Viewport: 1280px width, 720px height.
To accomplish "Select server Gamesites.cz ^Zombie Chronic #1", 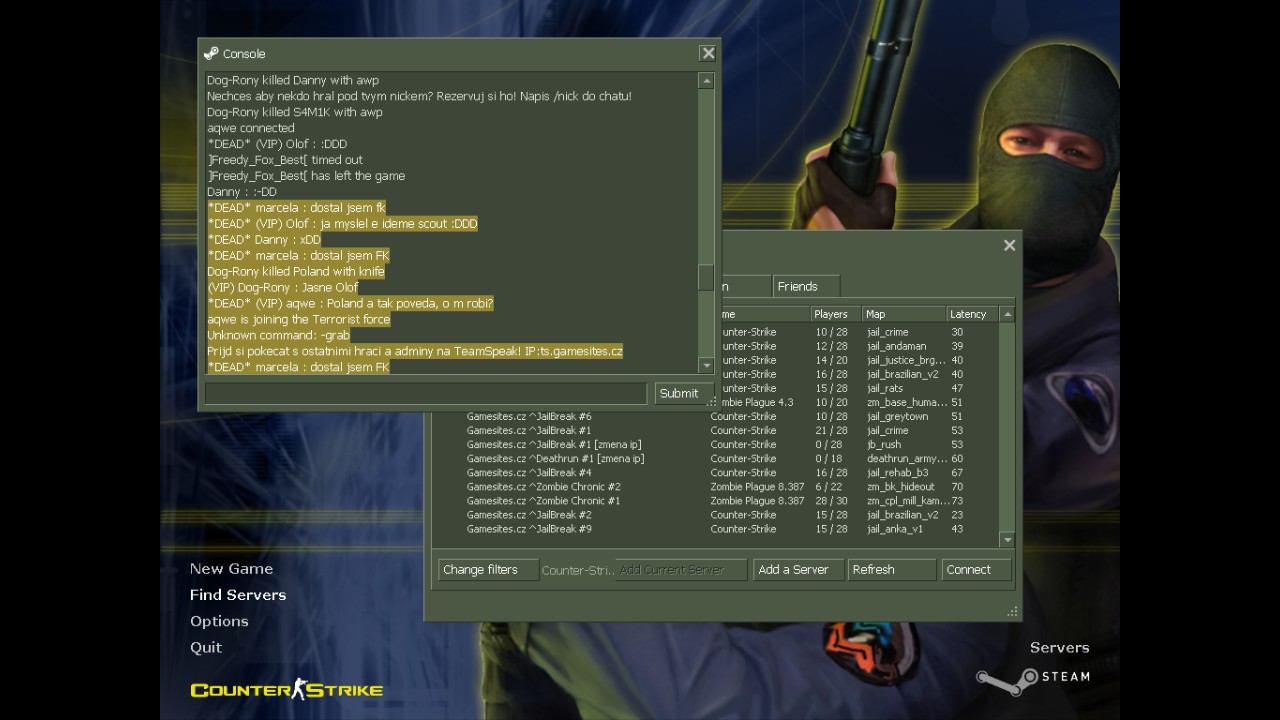I will [715, 500].
